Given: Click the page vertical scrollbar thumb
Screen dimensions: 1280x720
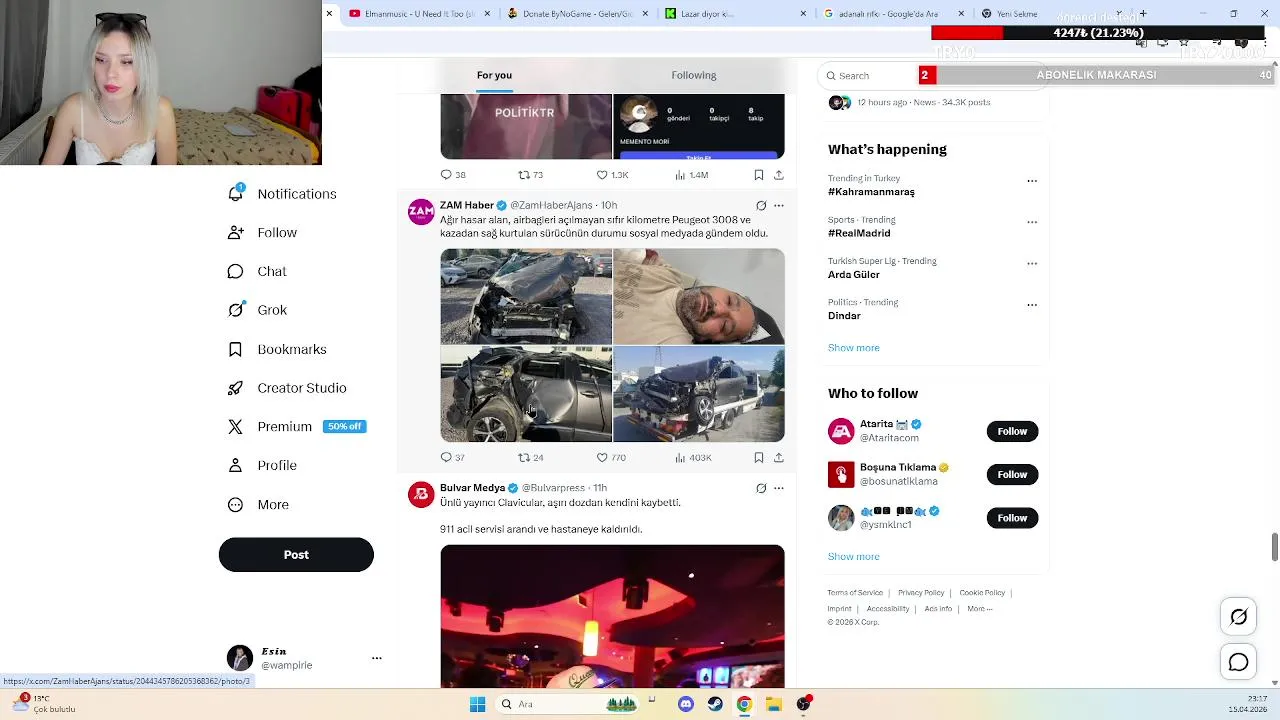Looking at the screenshot, I should click(1274, 547).
